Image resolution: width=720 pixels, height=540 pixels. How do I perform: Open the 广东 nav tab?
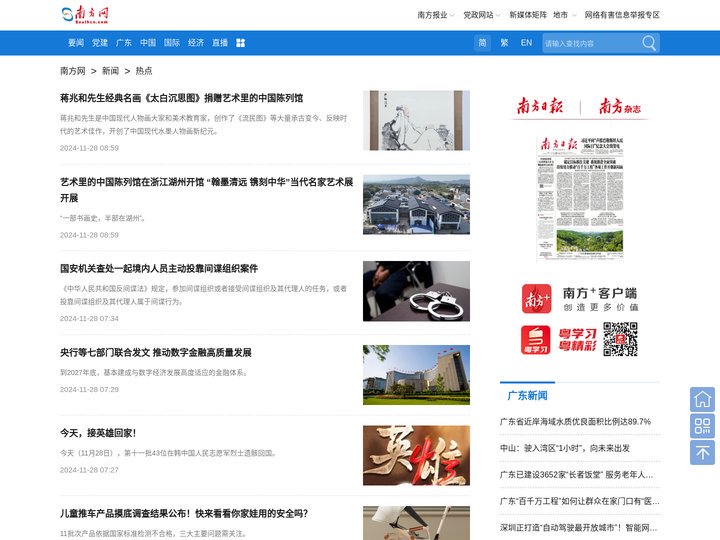(124, 43)
